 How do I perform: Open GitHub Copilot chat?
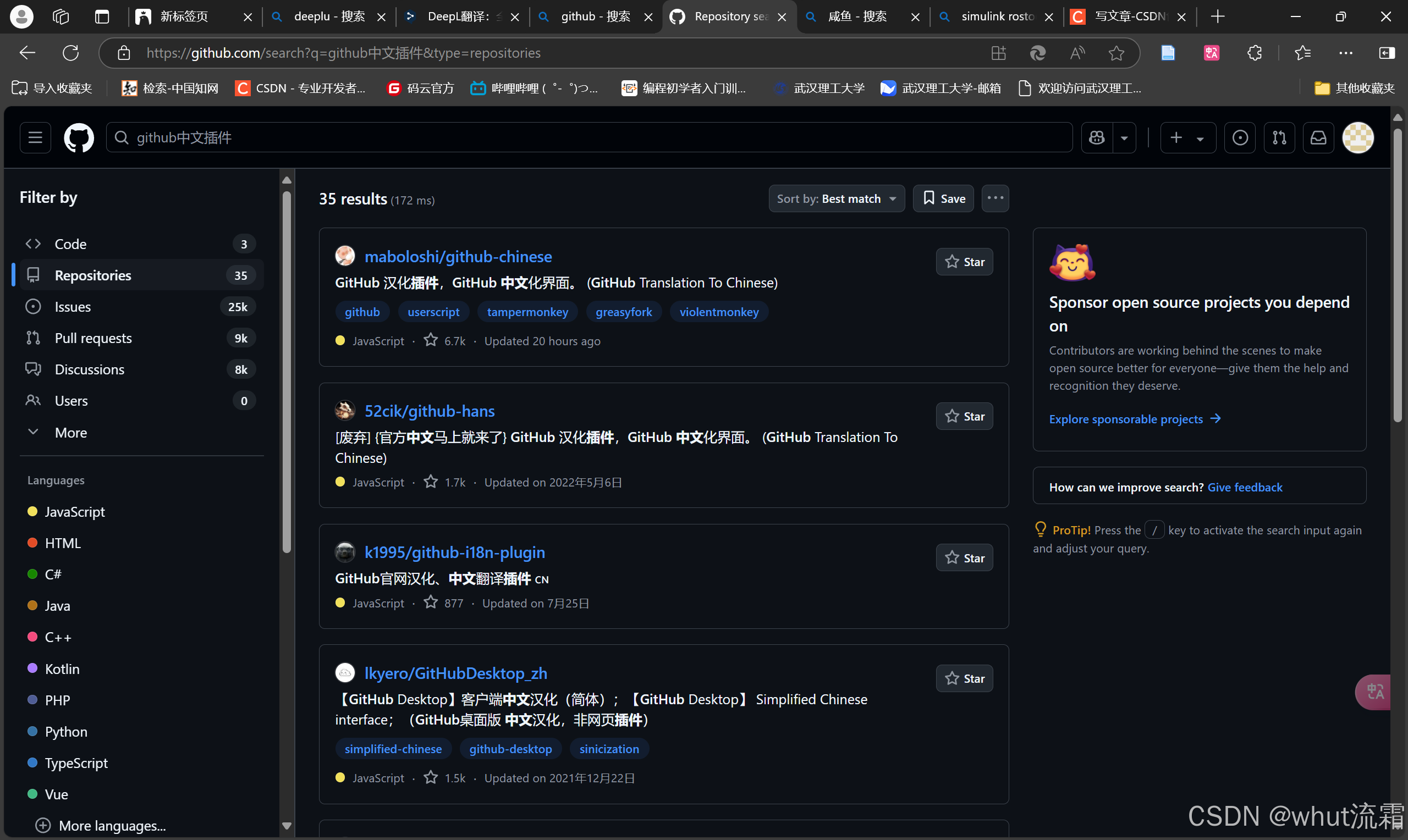tap(1096, 137)
